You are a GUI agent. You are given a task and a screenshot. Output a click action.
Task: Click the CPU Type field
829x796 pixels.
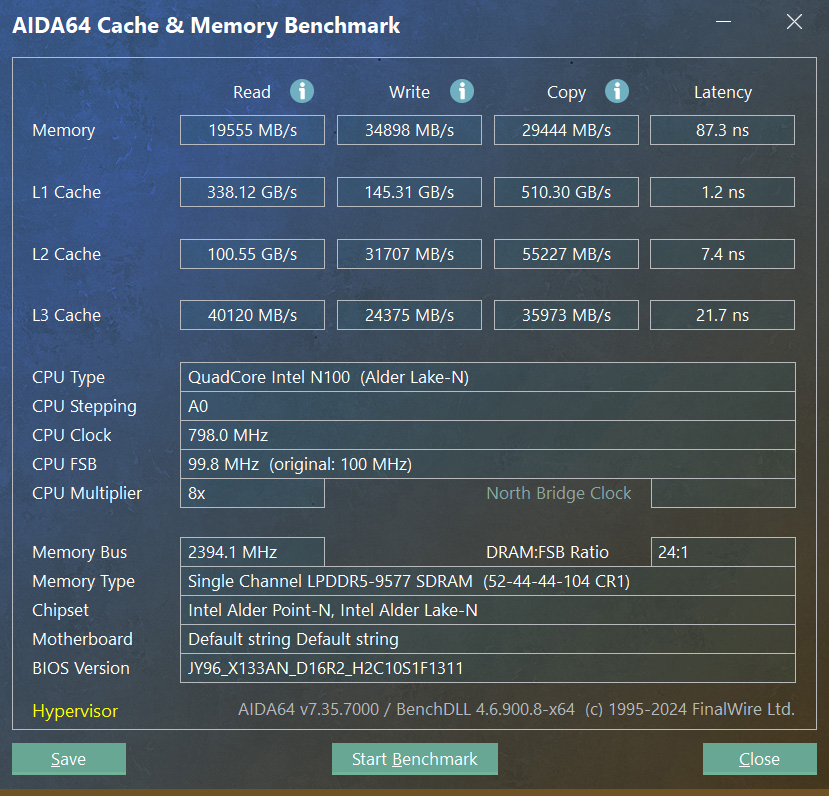coord(487,377)
